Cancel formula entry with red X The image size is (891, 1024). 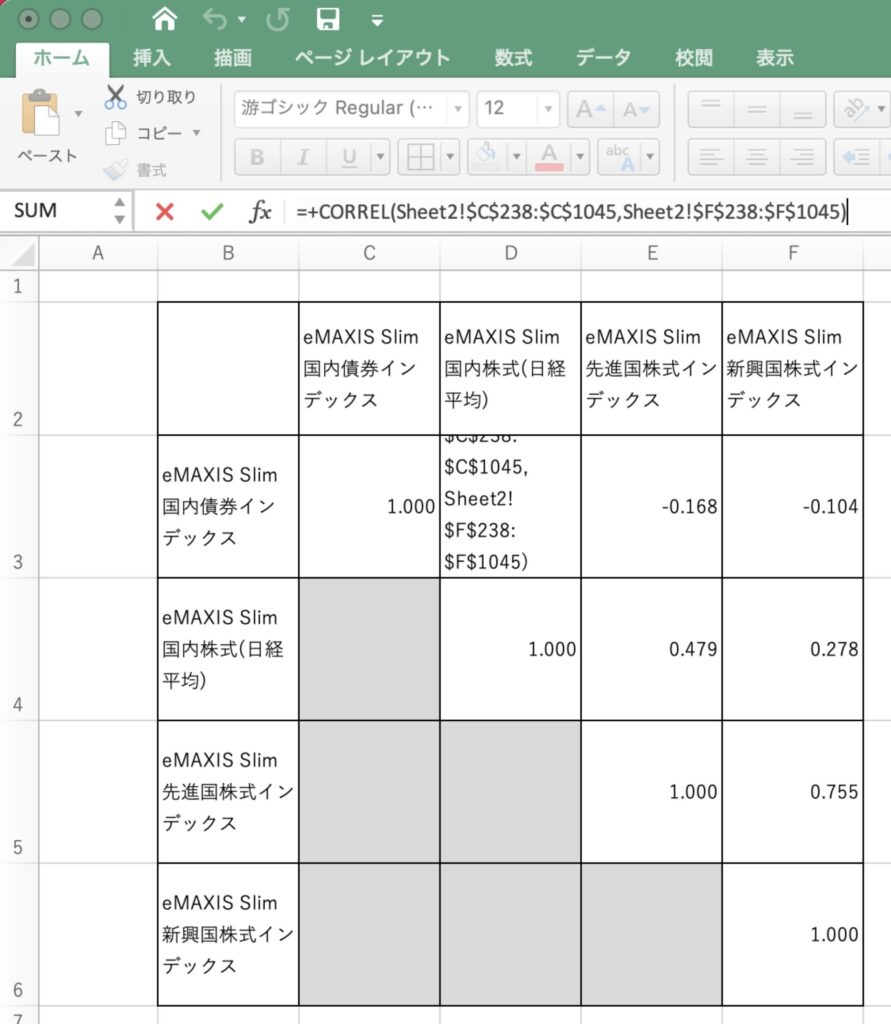coord(165,211)
